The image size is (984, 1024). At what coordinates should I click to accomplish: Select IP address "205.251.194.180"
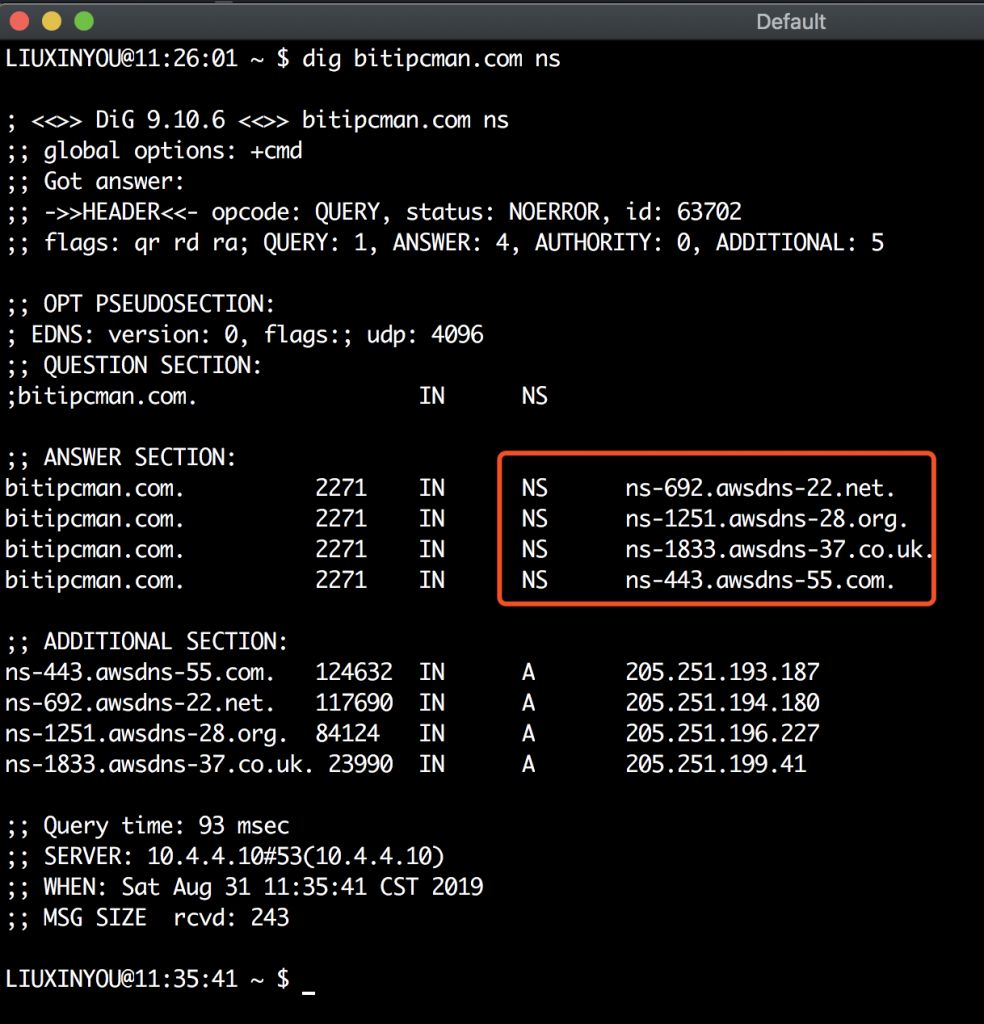click(722, 703)
